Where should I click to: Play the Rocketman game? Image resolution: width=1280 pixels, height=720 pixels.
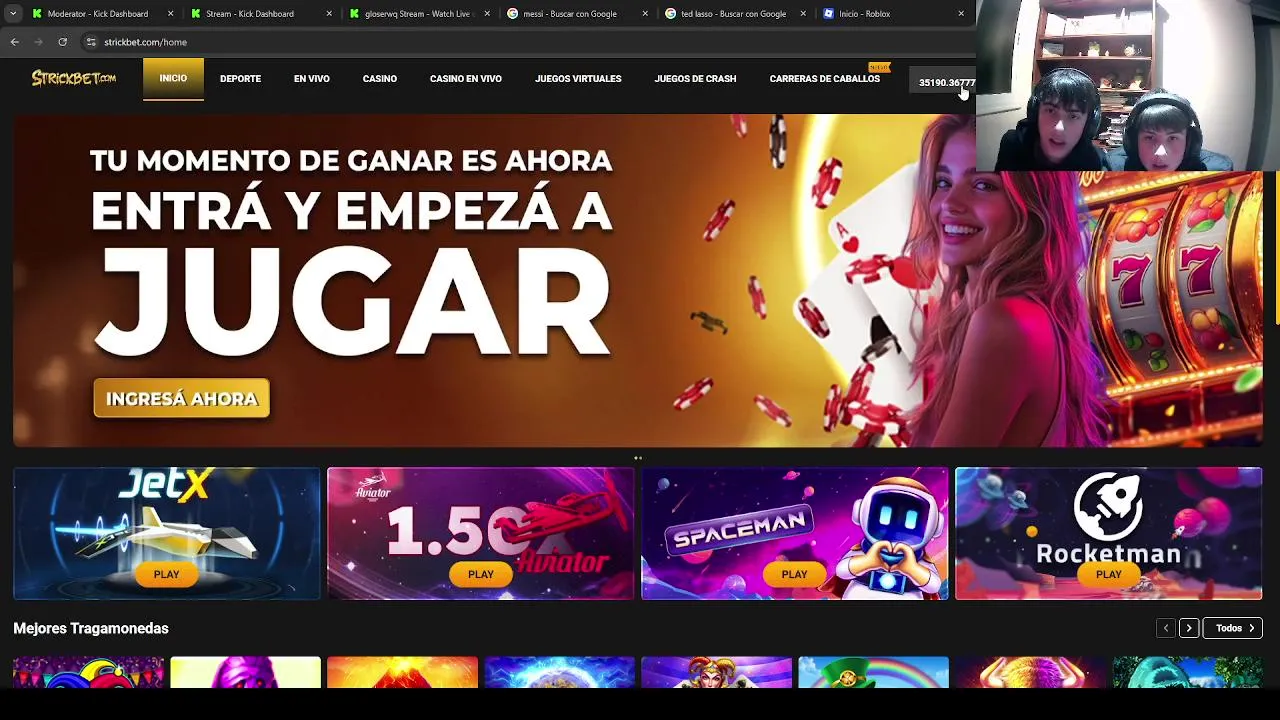[1108, 574]
